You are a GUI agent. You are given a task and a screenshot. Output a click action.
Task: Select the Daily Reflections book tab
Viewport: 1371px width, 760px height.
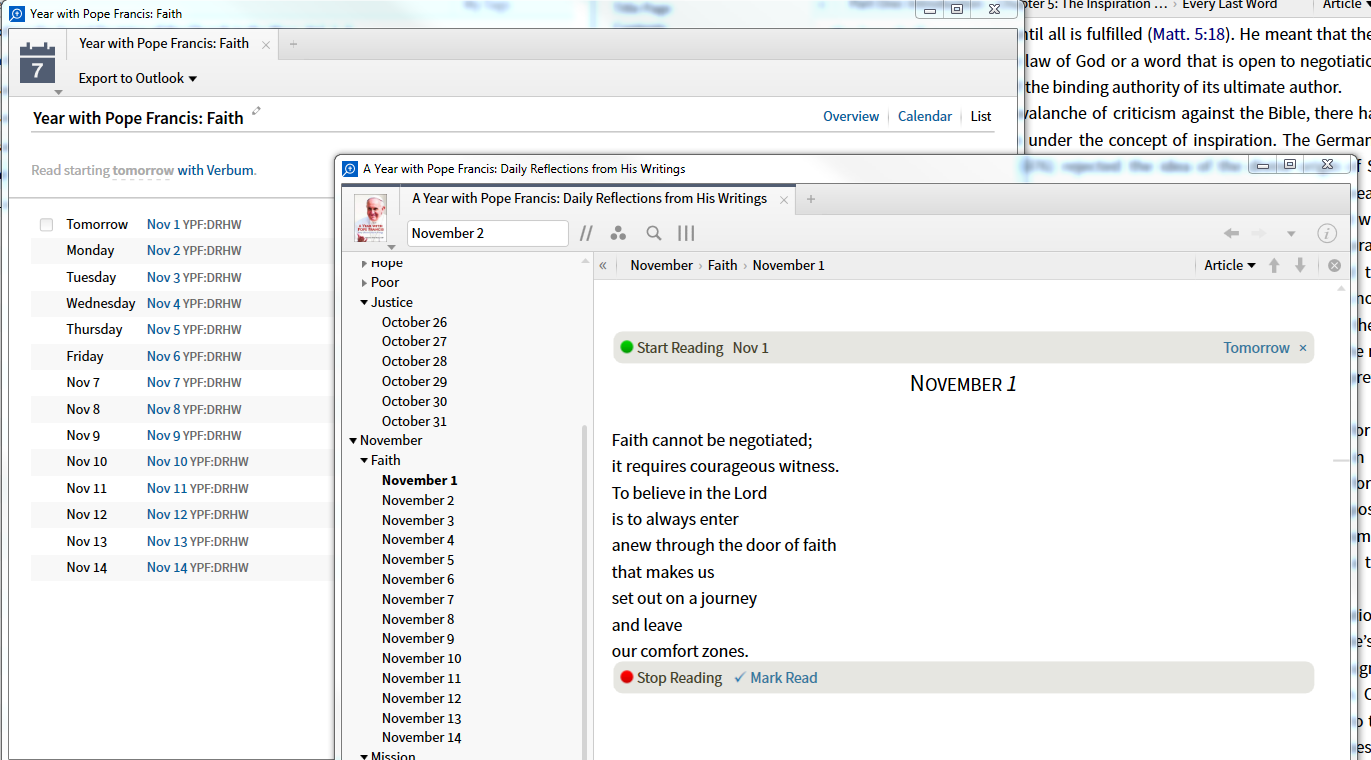coord(589,198)
